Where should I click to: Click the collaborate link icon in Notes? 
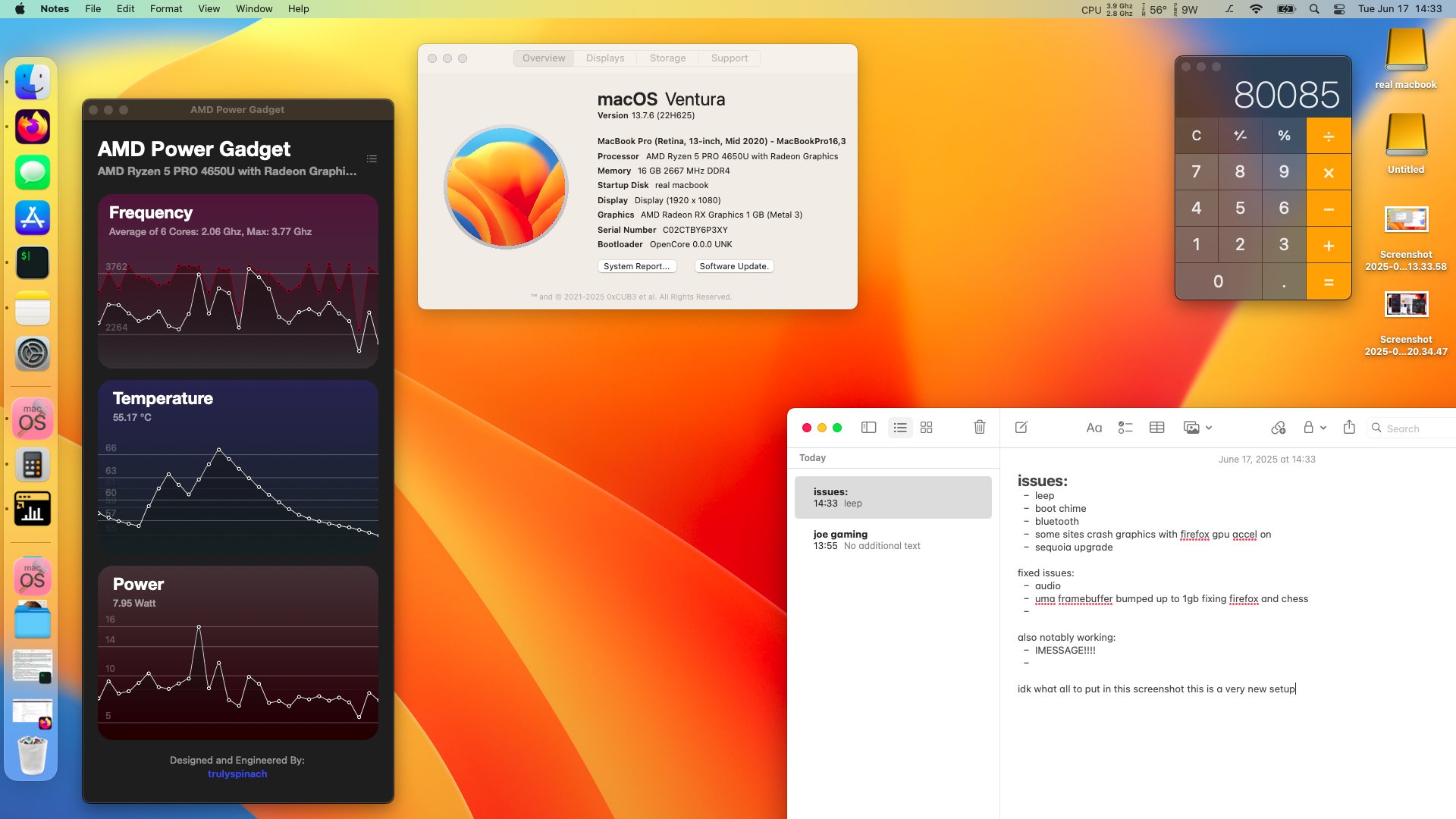click(1279, 428)
